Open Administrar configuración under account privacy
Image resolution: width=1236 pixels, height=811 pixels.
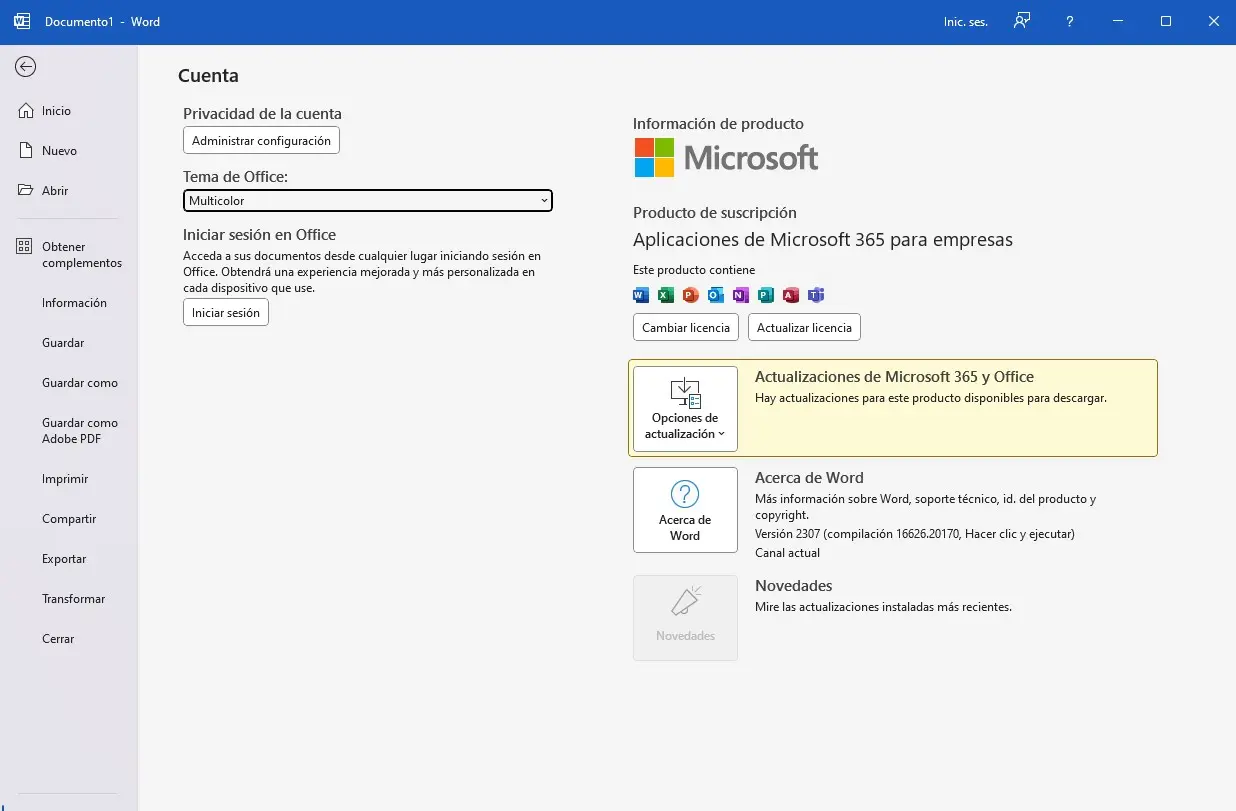click(261, 140)
